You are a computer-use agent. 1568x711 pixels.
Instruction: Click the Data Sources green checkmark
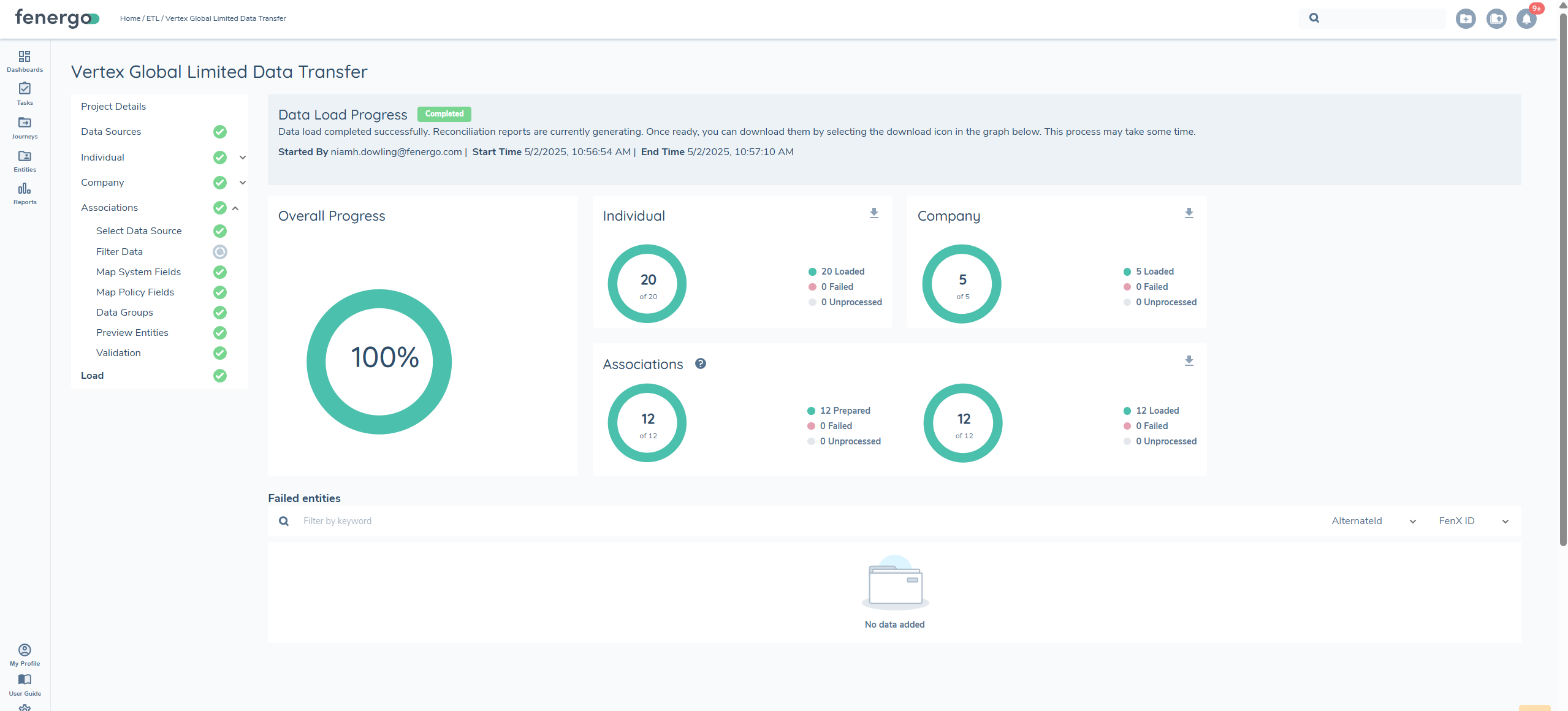pos(220,132)
